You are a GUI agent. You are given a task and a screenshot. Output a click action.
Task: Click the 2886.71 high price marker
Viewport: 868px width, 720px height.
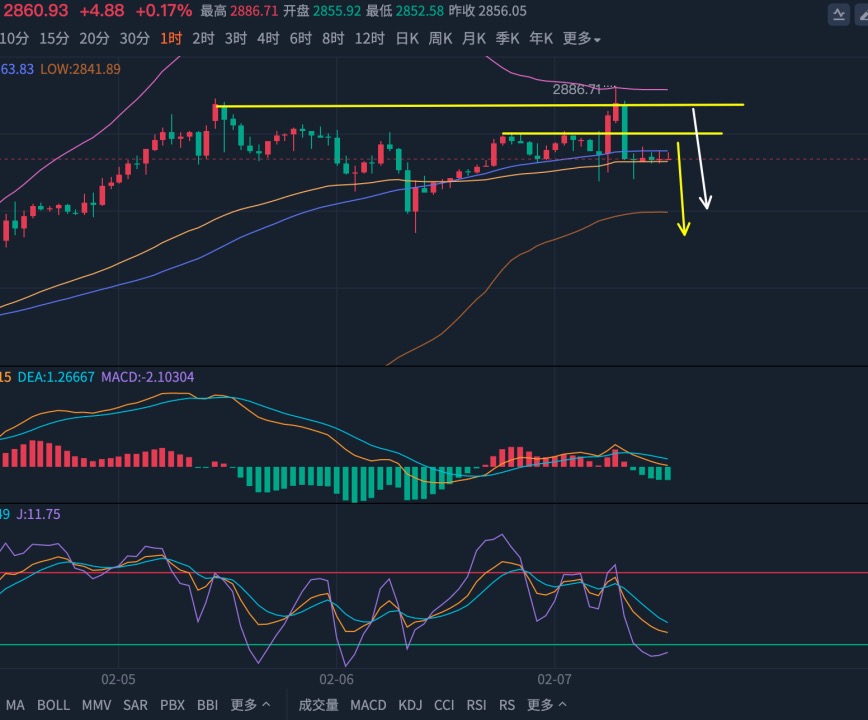(x=576, y=89)
